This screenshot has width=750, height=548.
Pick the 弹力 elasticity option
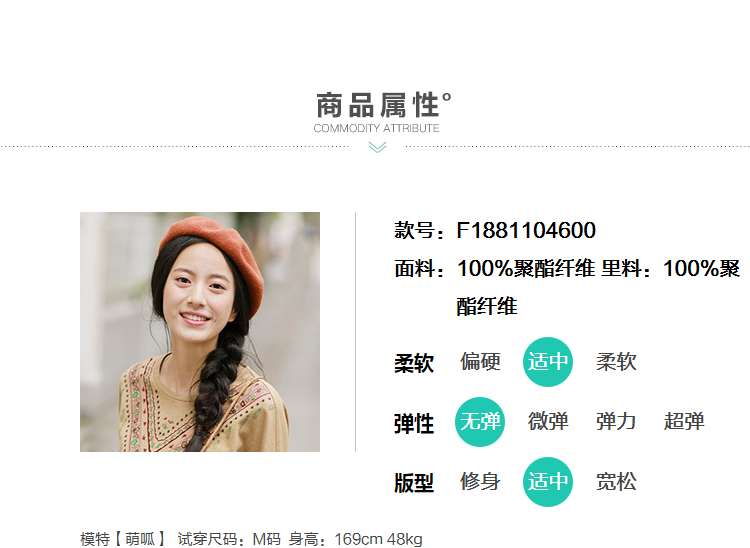[616, 422]
